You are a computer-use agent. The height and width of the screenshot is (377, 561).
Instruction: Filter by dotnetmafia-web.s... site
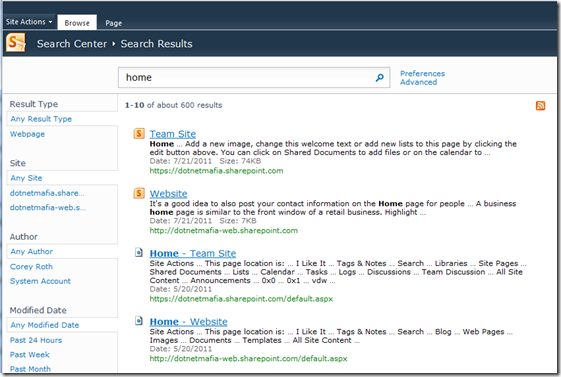pyautogui.click(x=48, y=207)
